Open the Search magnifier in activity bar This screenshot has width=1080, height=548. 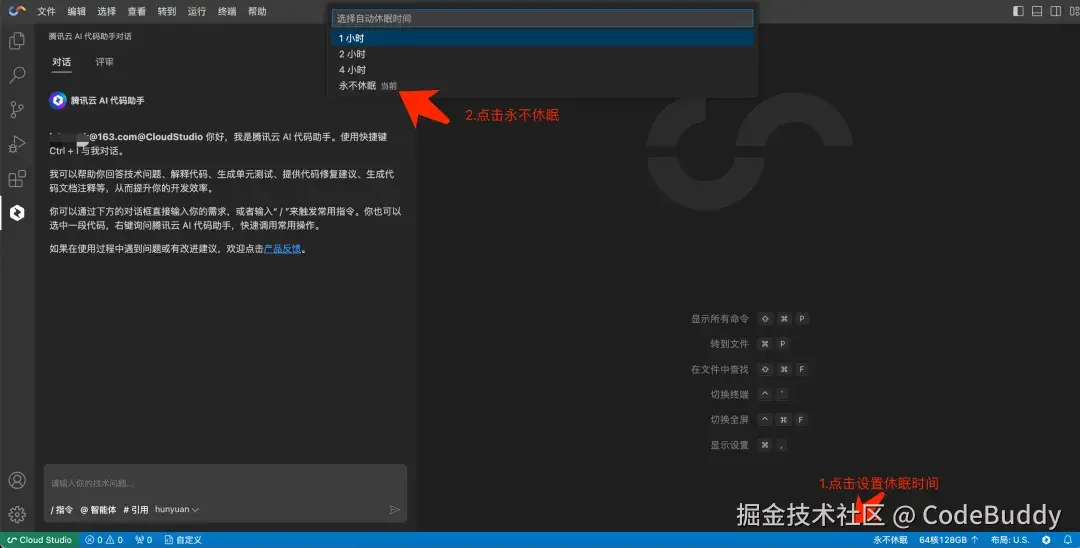pyautogui.click(x=17, y=74)
